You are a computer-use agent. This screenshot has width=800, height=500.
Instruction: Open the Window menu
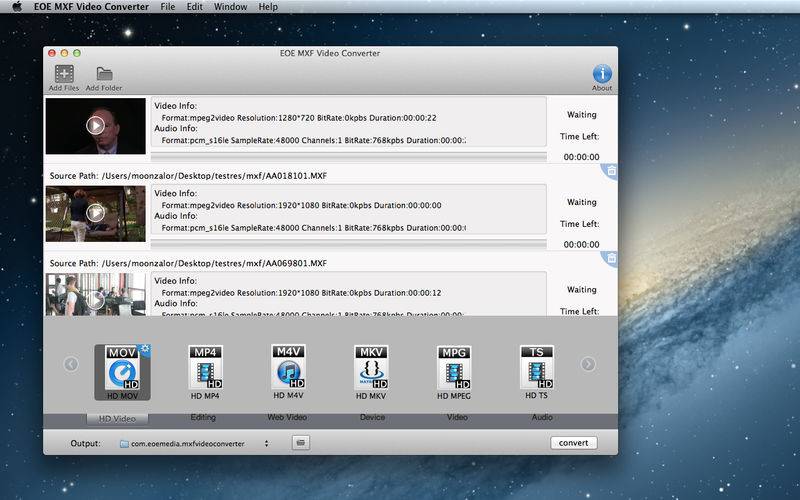pyautogui.click(x=231, y=7)
